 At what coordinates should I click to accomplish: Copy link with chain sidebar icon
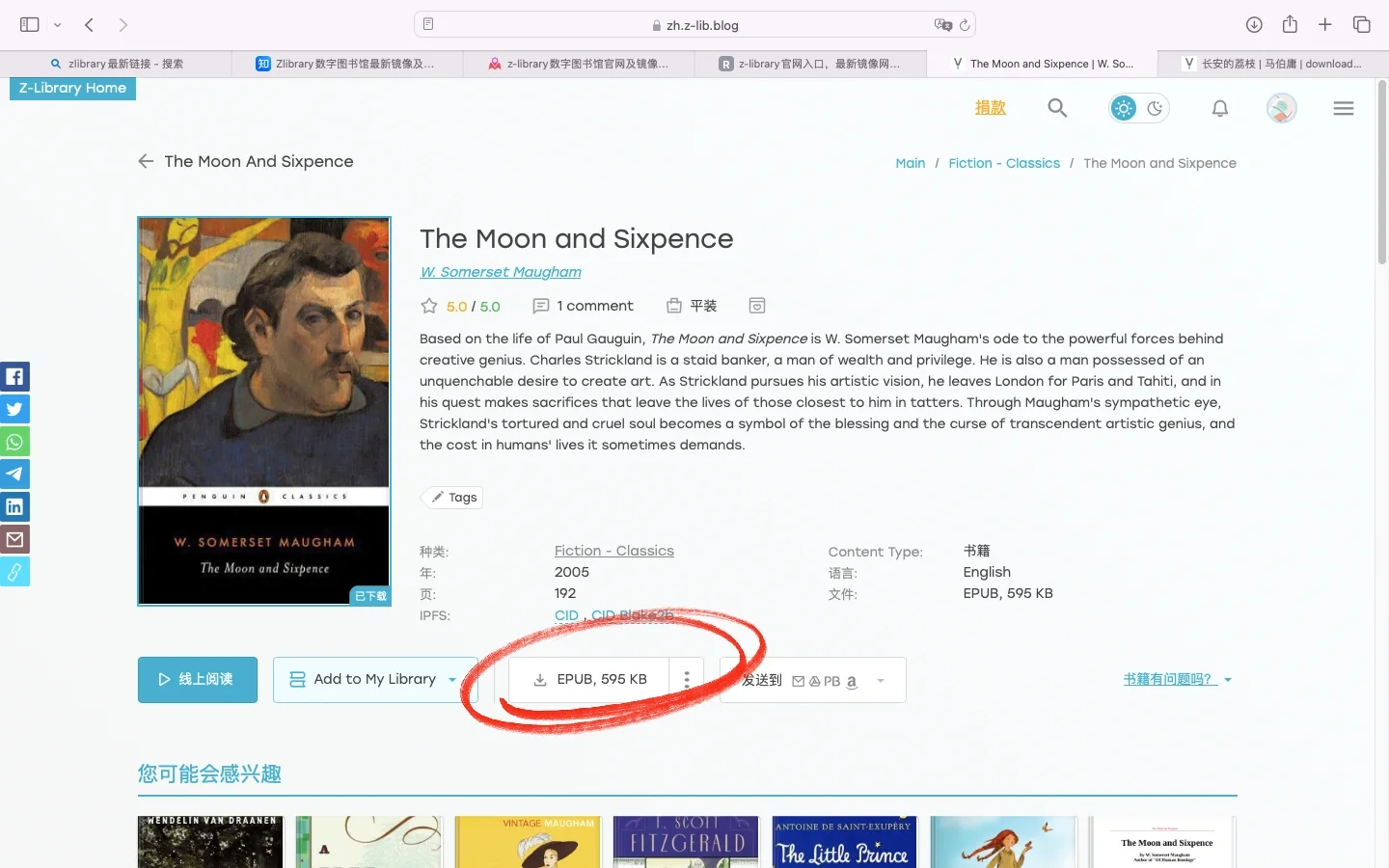14,572
